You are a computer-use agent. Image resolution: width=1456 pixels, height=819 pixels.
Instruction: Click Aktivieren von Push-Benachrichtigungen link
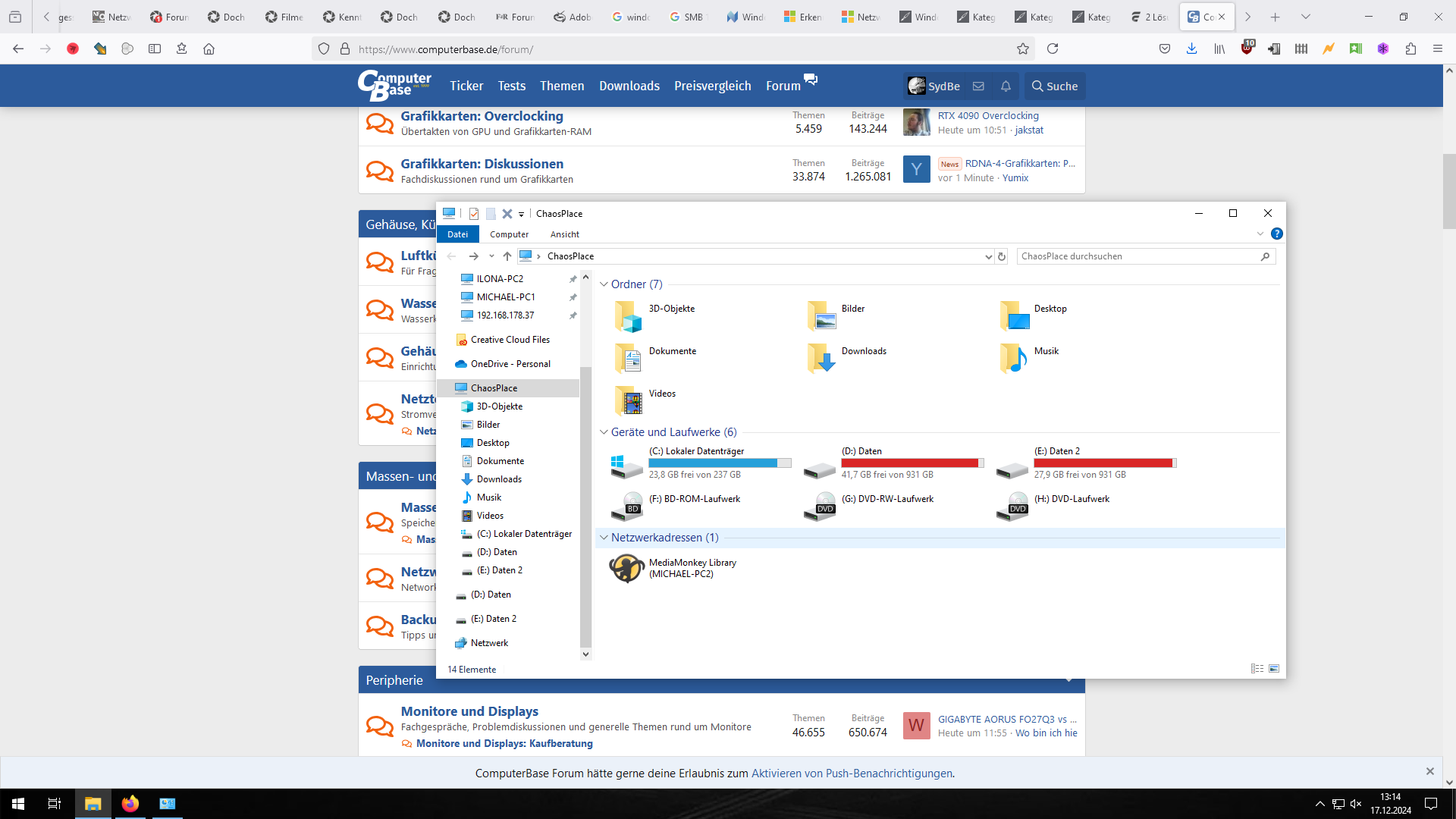(852, 773)
